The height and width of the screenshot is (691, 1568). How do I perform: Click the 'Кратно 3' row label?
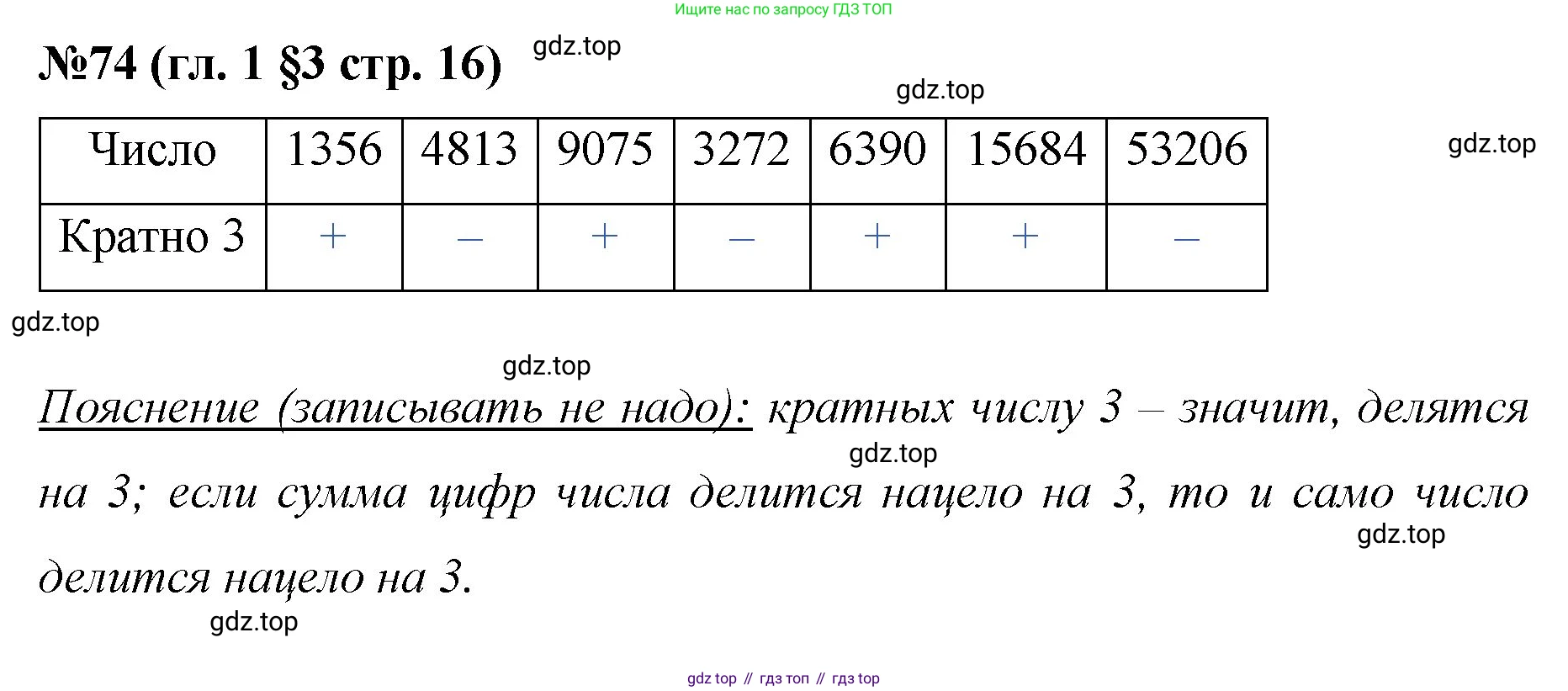point(152,237)
